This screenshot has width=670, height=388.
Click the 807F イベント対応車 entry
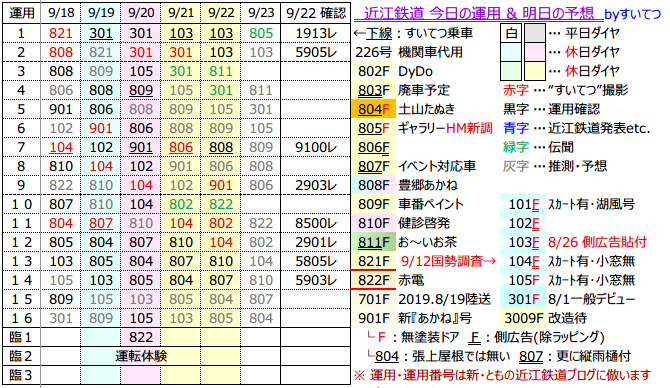(x=416, y=166)
